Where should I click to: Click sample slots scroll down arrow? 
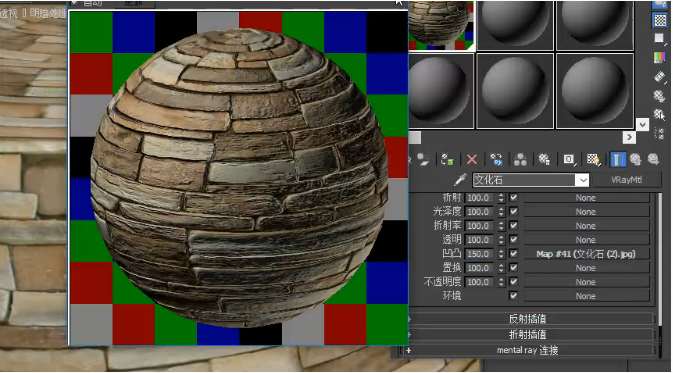pyautogui.click(x=642, y=125)
